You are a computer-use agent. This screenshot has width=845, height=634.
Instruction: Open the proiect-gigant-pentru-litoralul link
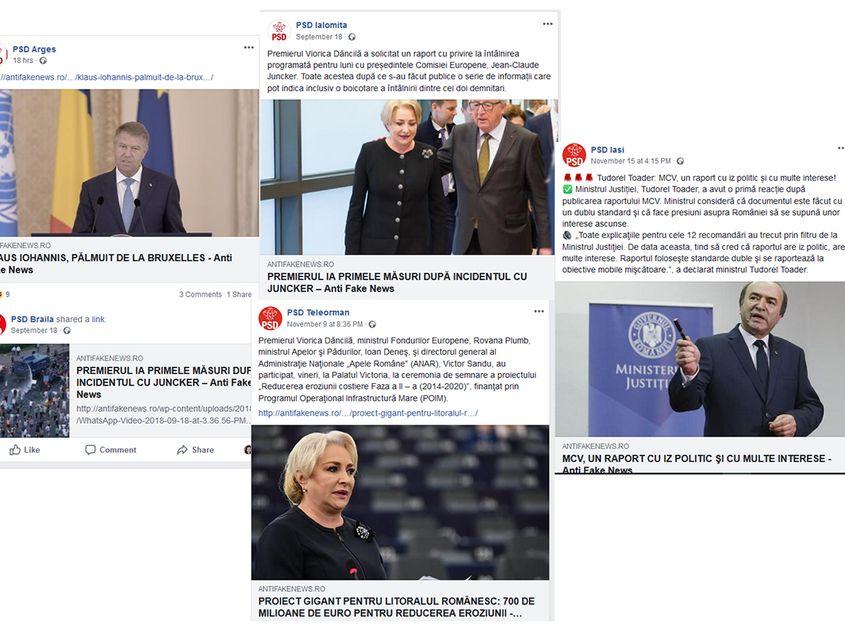point(368,413)
